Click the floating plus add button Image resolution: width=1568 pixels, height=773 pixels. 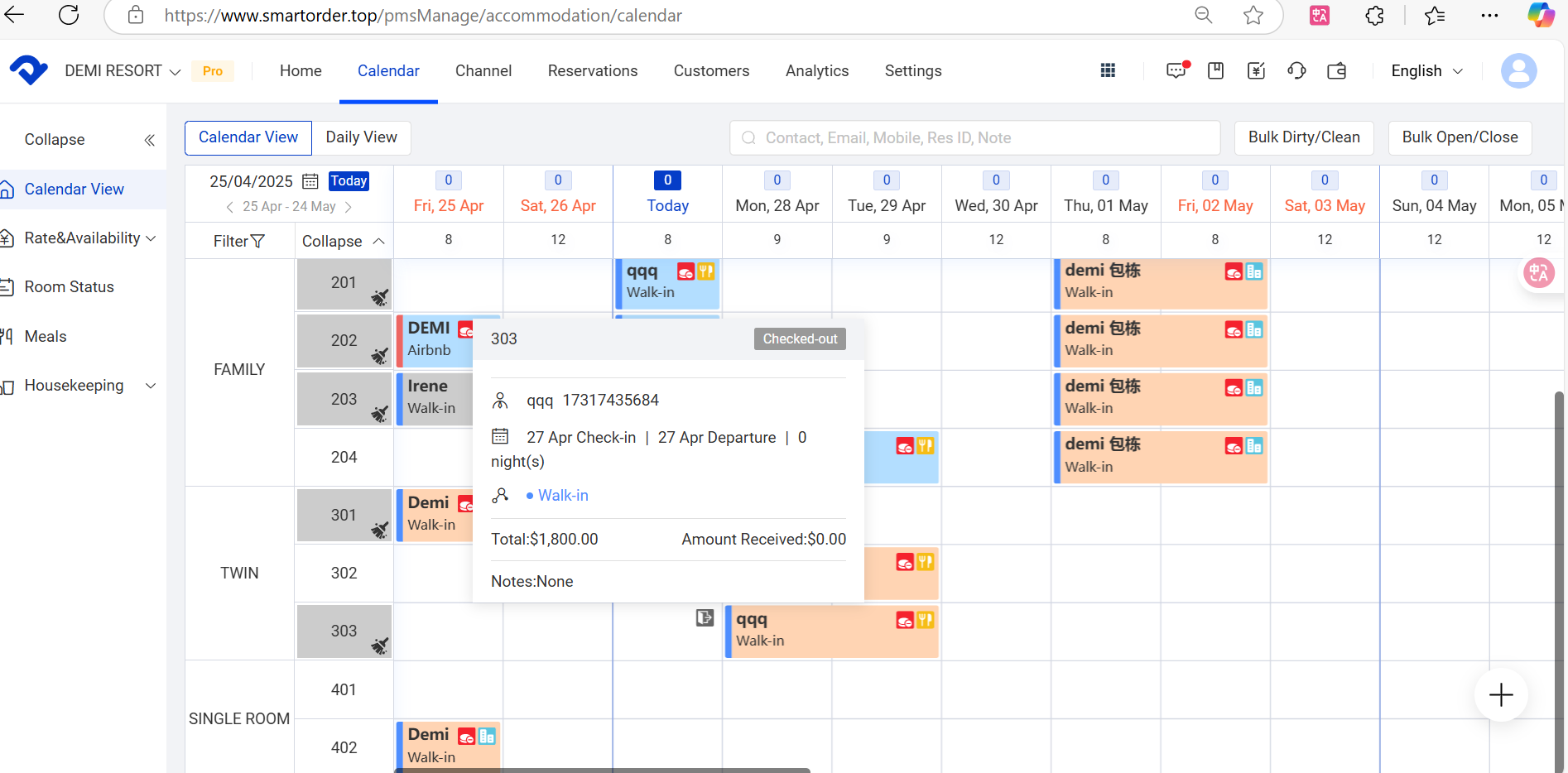[x=1500, y=695]
